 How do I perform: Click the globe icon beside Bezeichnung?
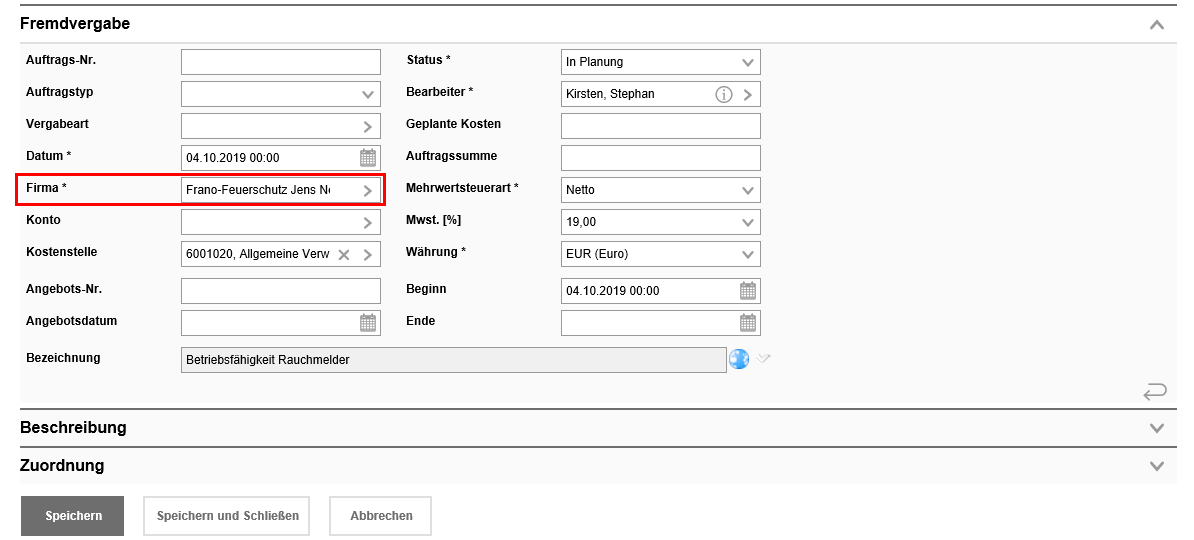coord(739,359)
